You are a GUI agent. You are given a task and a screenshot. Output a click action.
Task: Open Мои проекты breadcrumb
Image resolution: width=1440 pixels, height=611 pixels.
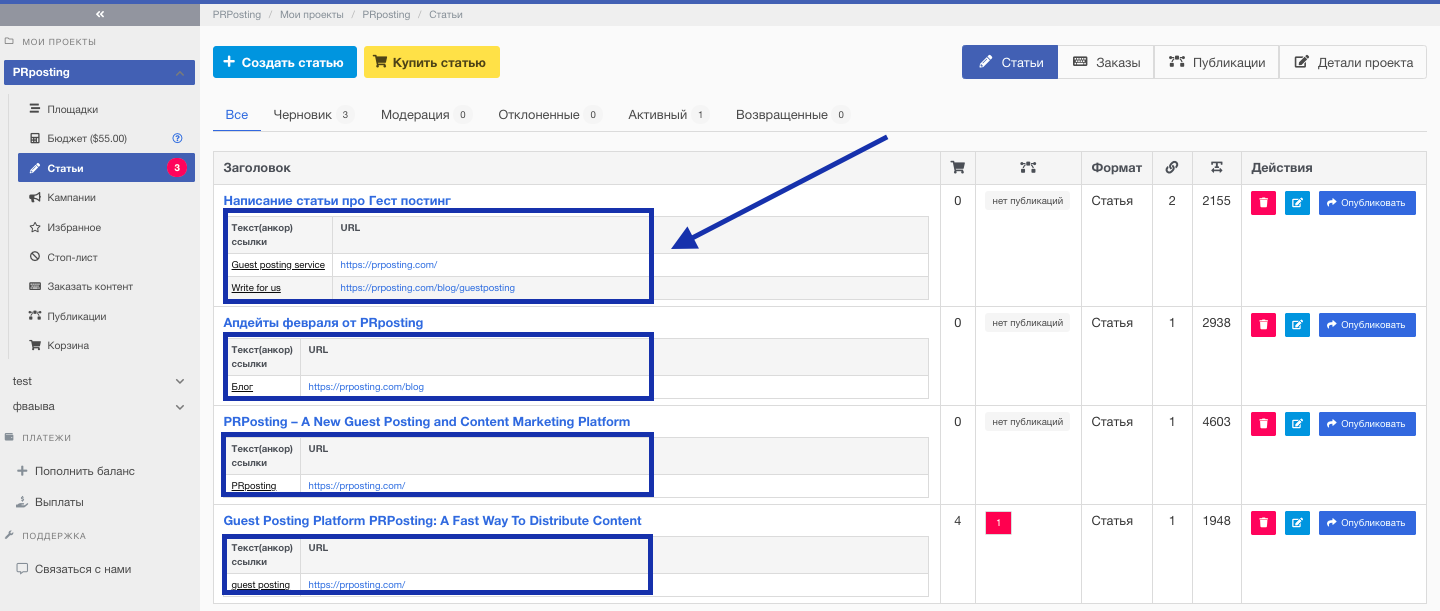tap(312, 15)
